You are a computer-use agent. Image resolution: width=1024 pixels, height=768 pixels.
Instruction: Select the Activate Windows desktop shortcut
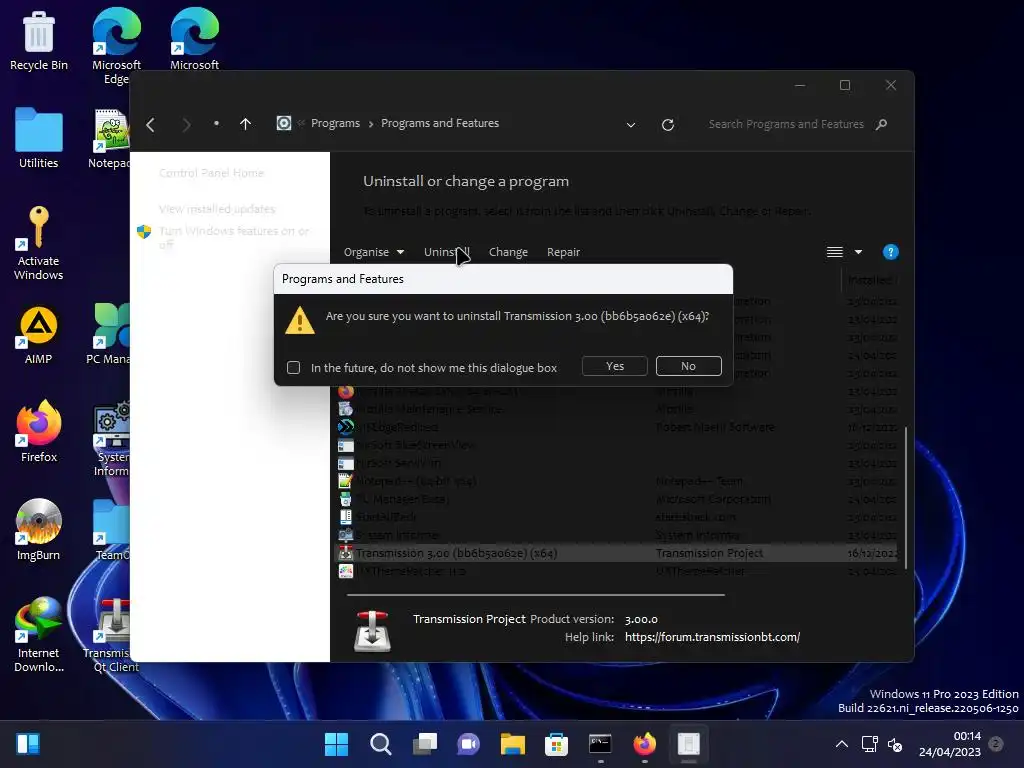point(39,243)
